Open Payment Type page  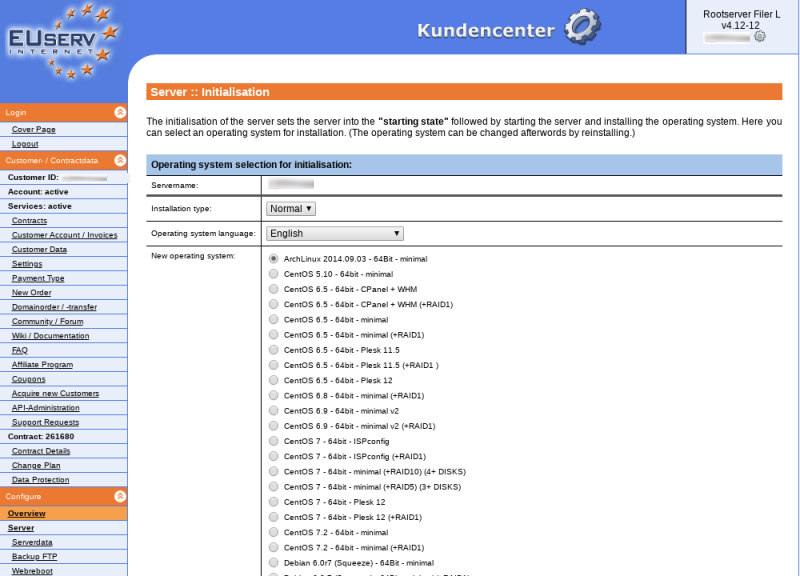pyautogui.click(x=38, y=278)
